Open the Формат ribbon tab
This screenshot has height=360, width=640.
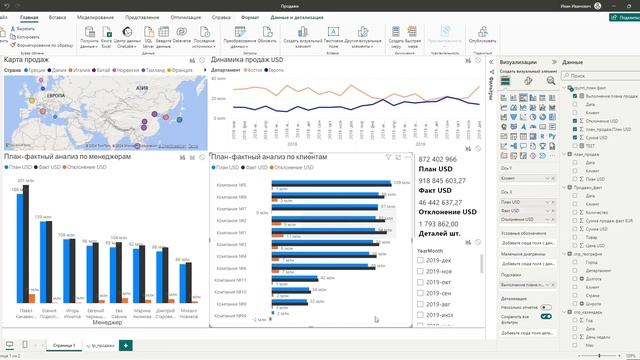[x=250, y=18]
